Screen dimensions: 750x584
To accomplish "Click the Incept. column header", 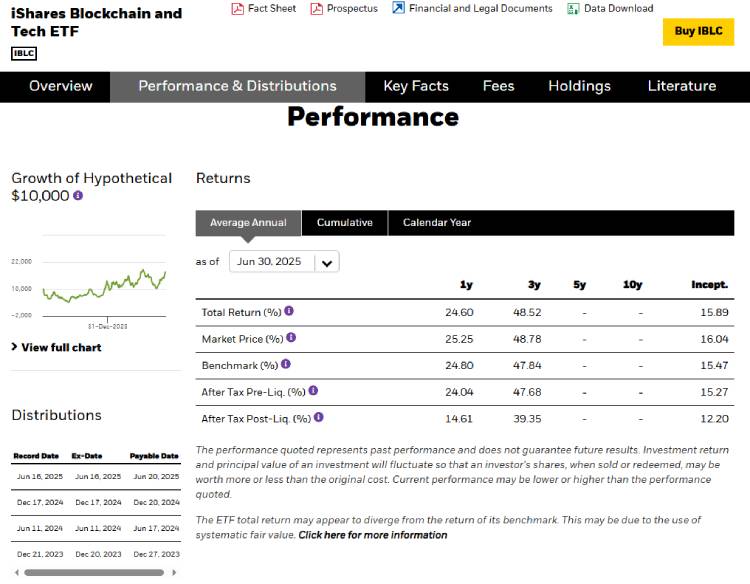I will [x=710, y=285].
